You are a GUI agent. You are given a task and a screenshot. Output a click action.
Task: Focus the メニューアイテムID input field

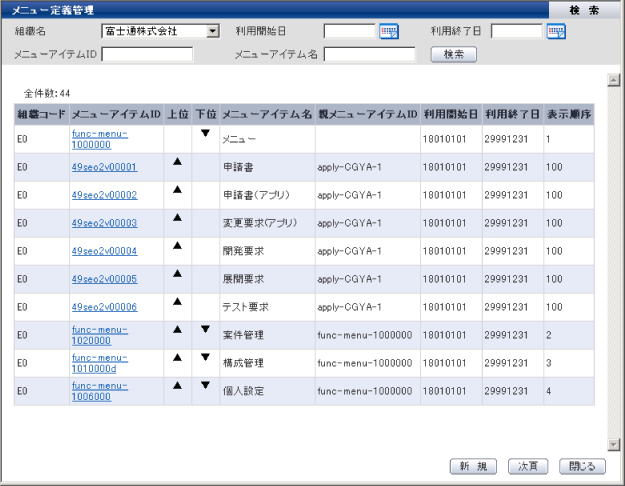click(x=147, y=55)
